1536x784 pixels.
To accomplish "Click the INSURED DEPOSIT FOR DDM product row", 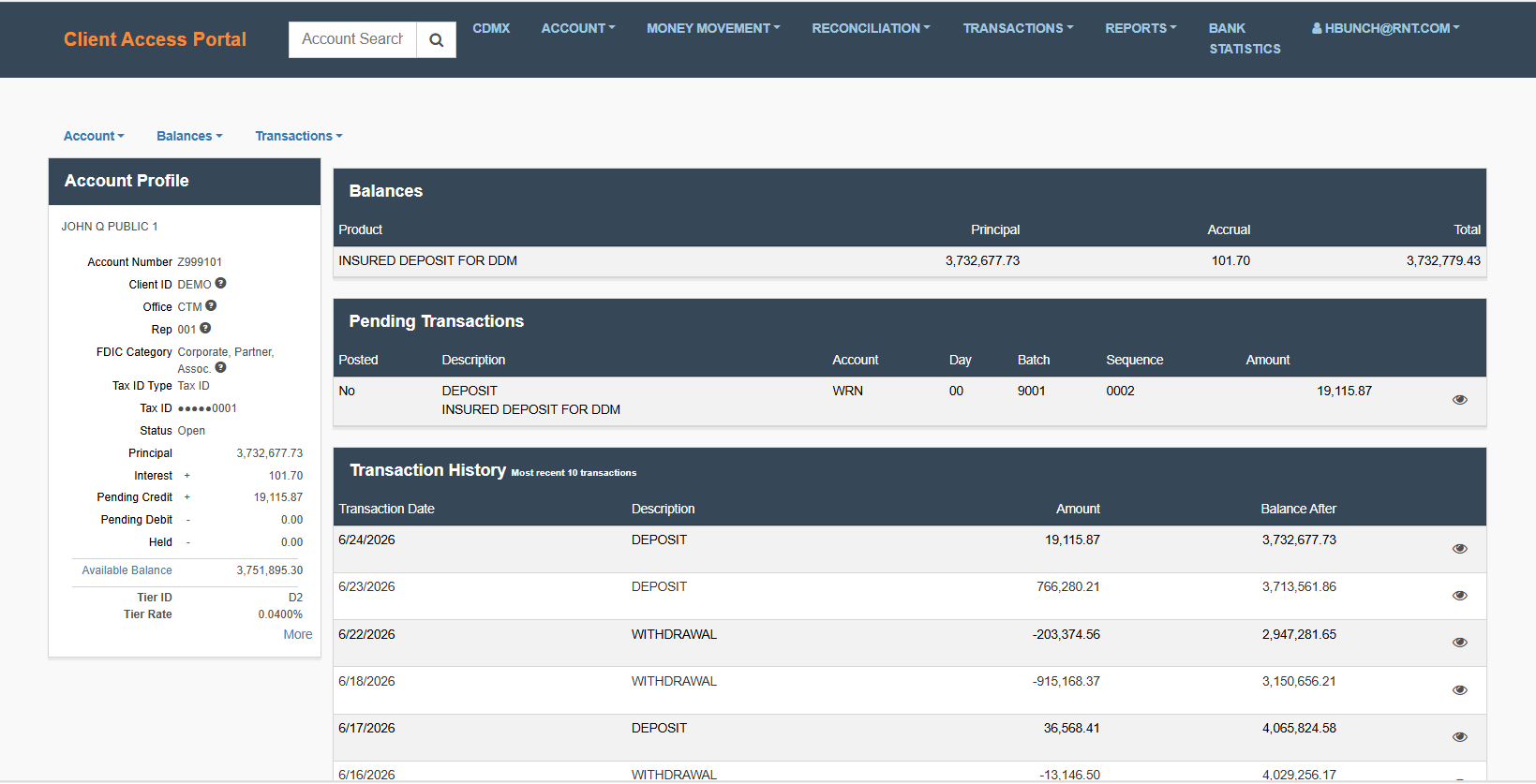I will tap(909, 261).
